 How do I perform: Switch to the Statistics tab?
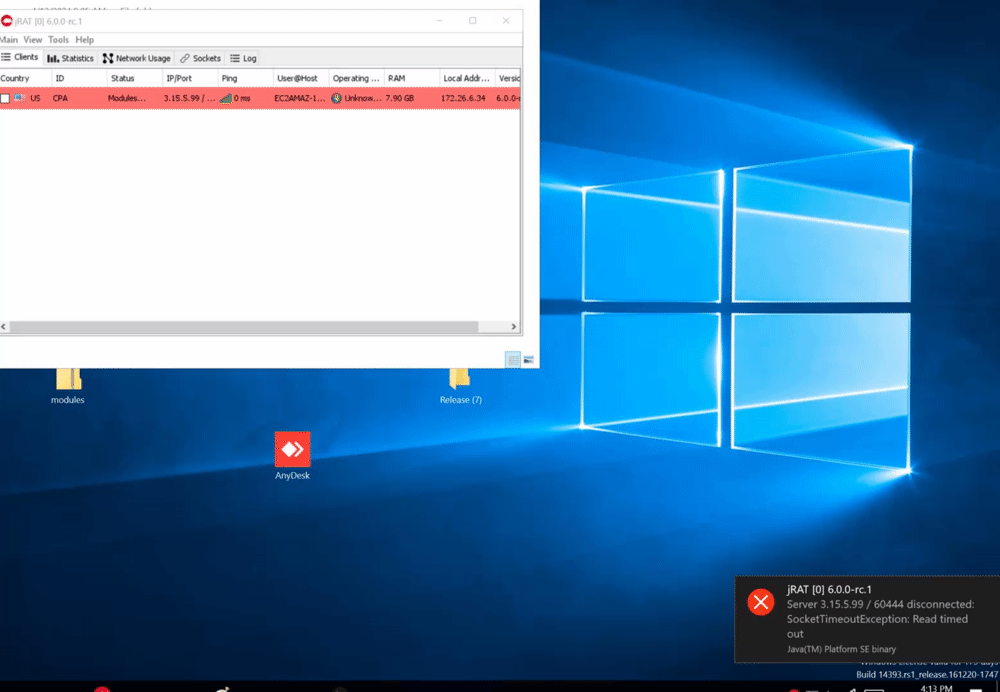(x=70, y=58)
